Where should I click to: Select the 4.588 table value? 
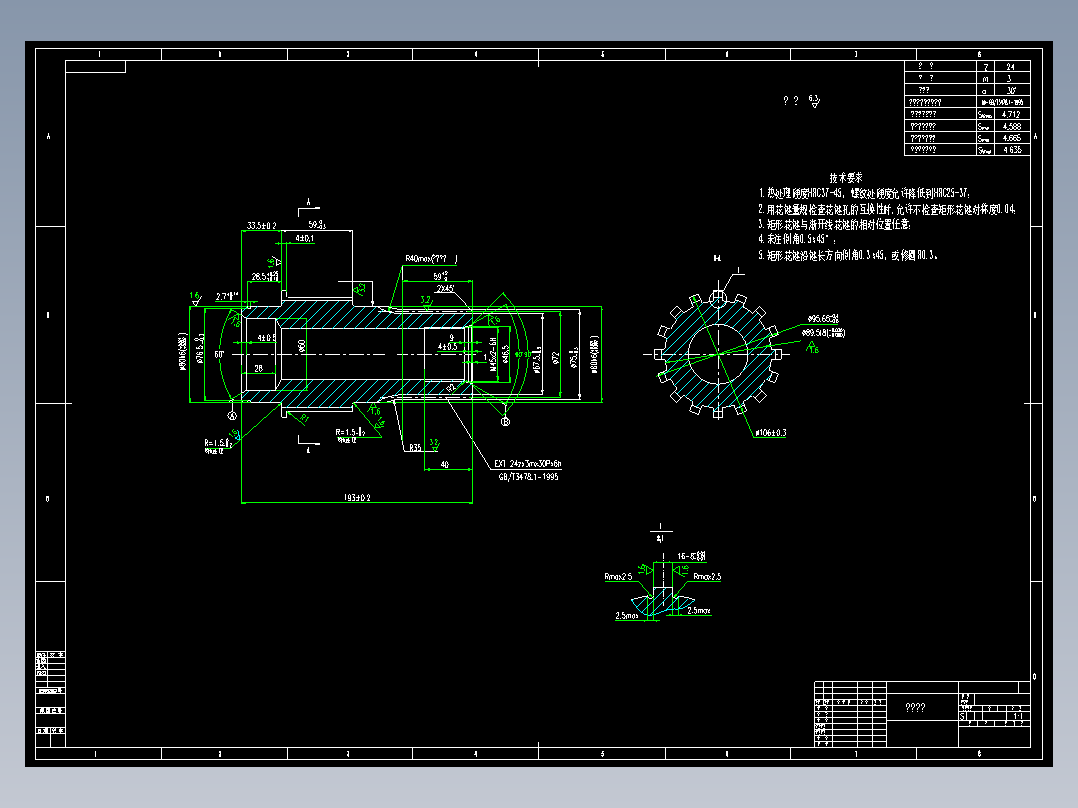click(1012, 126)
